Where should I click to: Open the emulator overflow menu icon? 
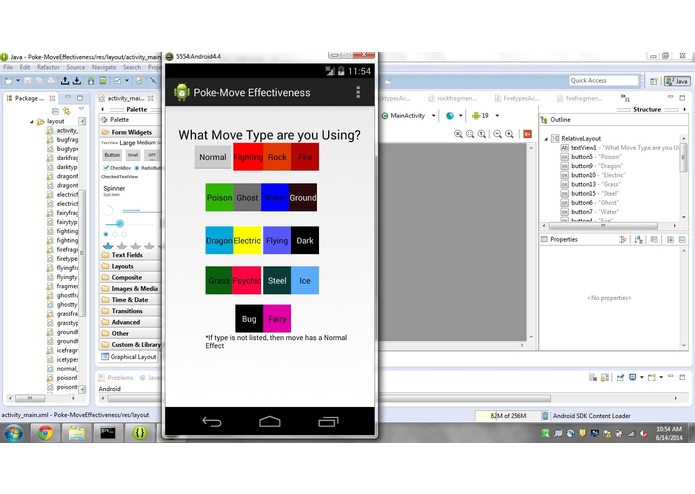[358, 92]
